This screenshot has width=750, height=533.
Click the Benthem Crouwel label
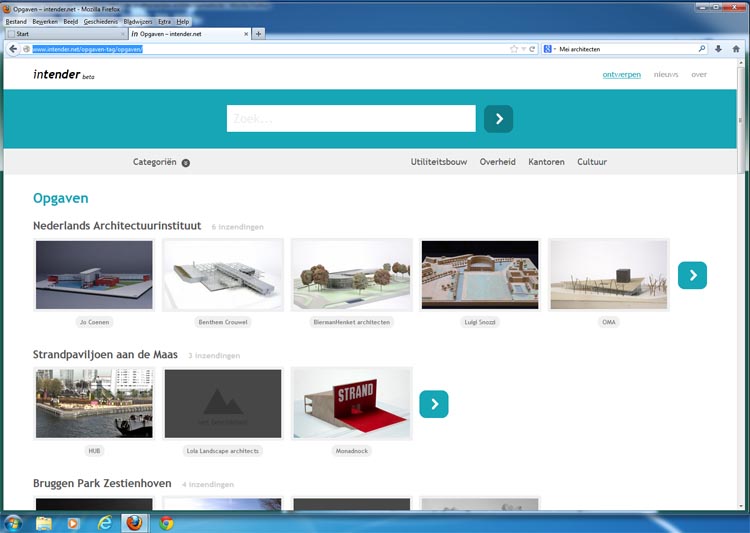click(x=223, y=322)
